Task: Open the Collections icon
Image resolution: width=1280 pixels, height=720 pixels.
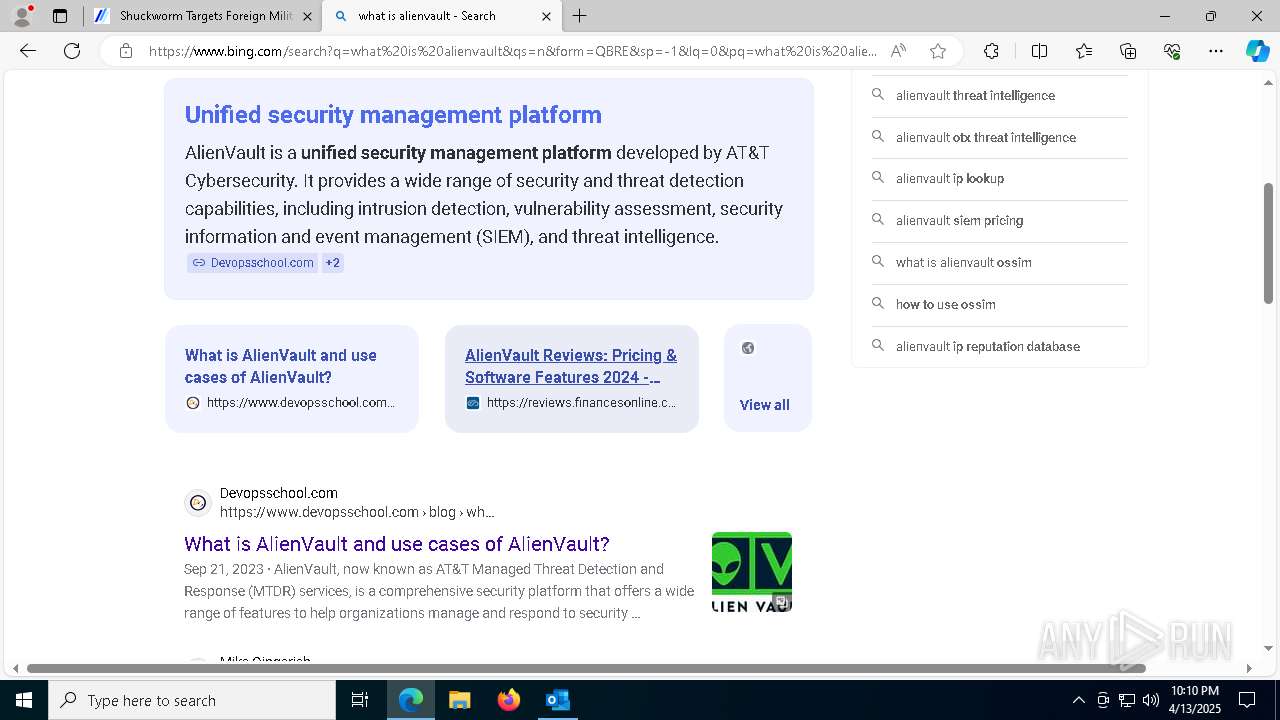Action: [x=1128, y=51]
